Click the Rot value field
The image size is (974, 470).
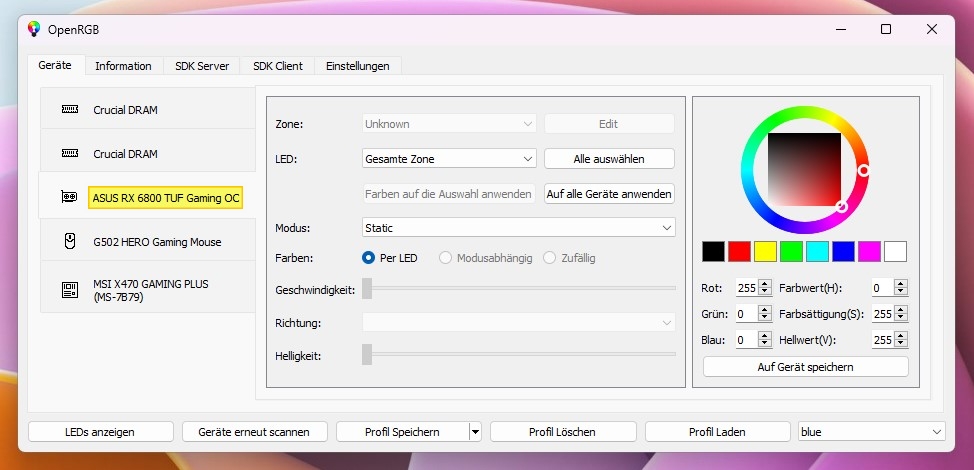point(747,288)
